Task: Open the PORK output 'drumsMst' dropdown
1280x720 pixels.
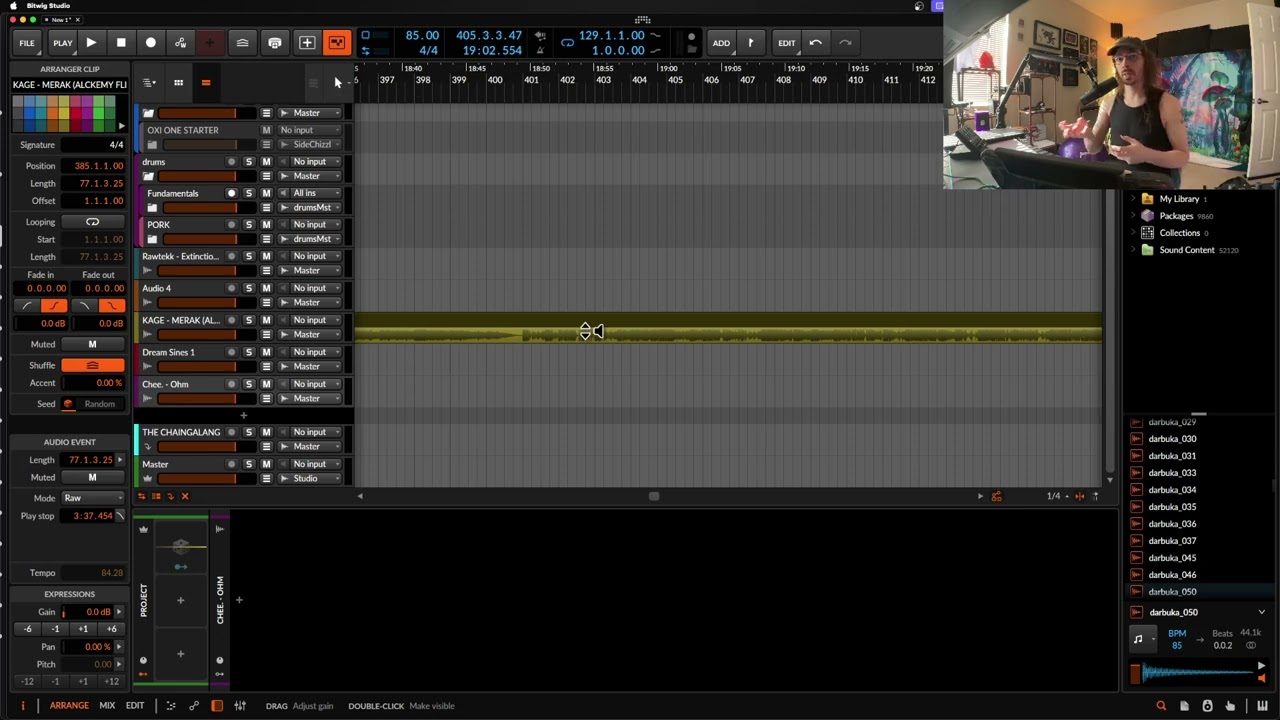Action: click(310, 239)
